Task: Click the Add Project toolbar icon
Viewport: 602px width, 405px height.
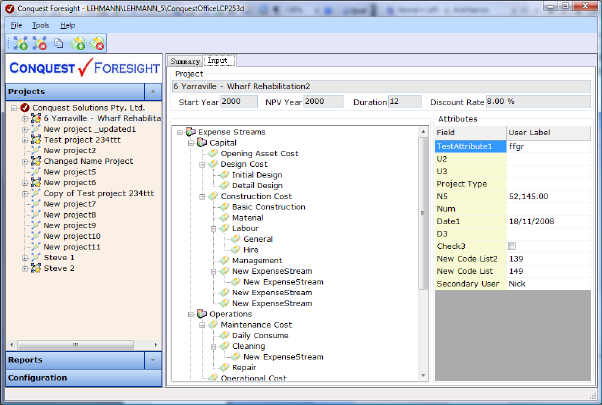Action: pos(20,43)
